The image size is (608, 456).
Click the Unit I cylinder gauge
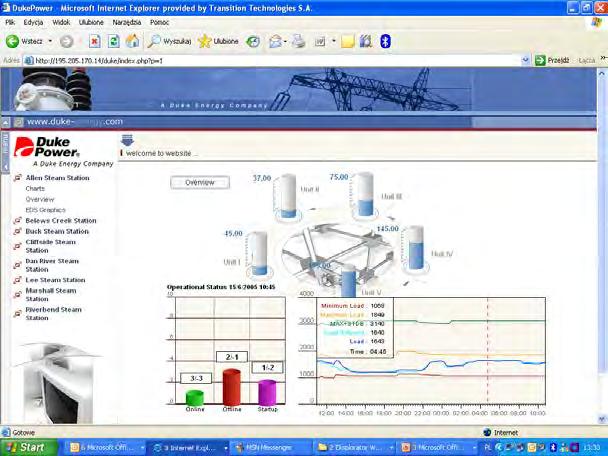[x=259, y=254]
